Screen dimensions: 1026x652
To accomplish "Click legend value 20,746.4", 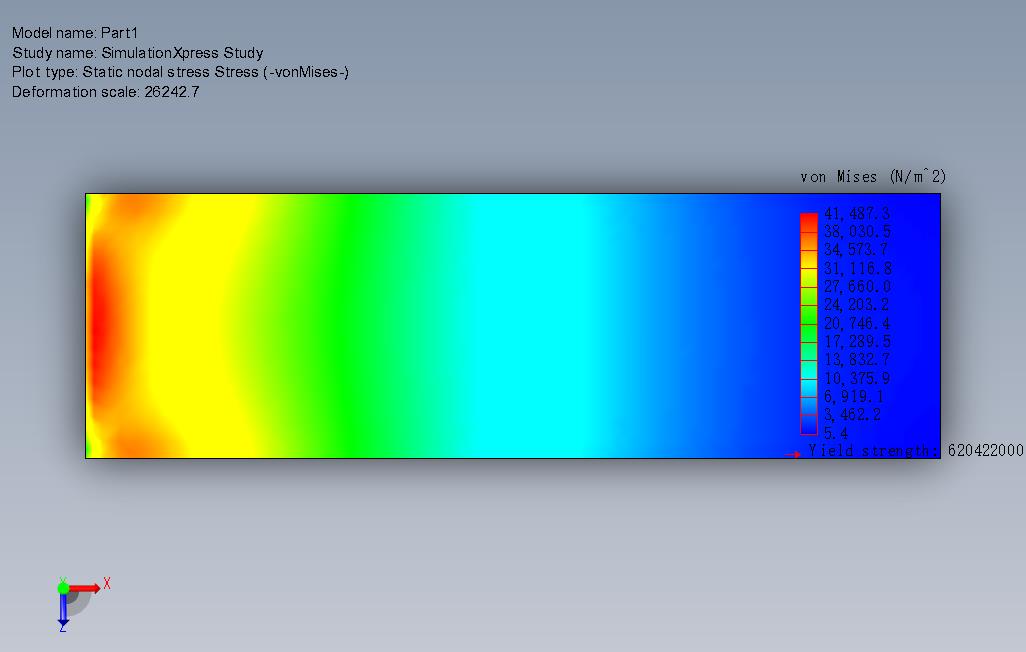I will pyautogui.click(x=857, y=323).
